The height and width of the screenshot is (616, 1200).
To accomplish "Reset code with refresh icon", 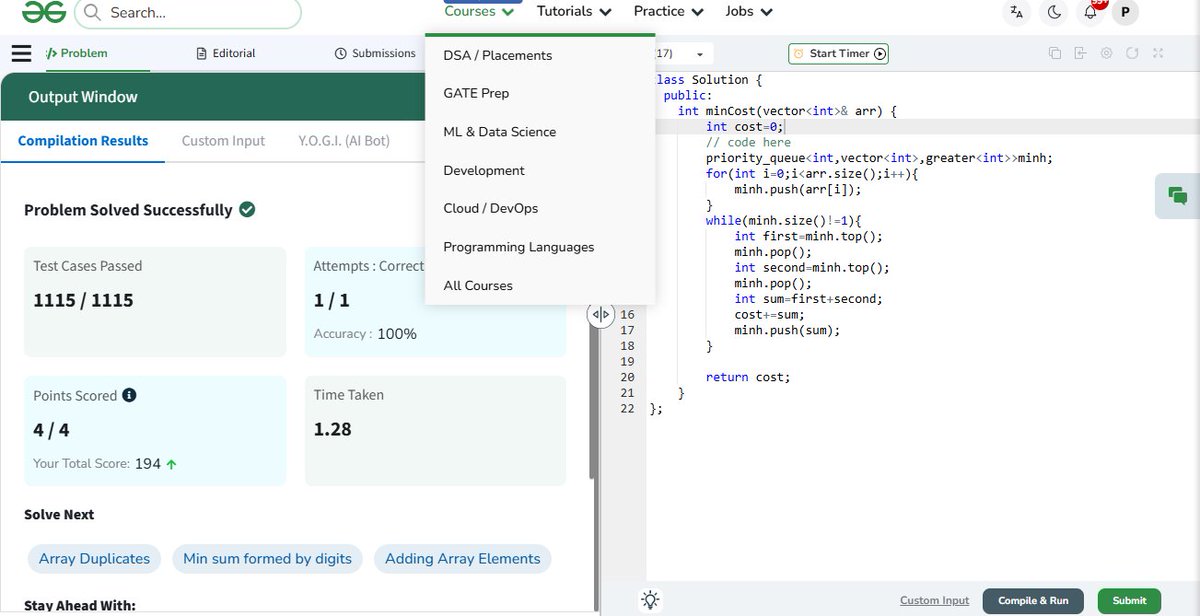I will click(x=1132, y=53).
